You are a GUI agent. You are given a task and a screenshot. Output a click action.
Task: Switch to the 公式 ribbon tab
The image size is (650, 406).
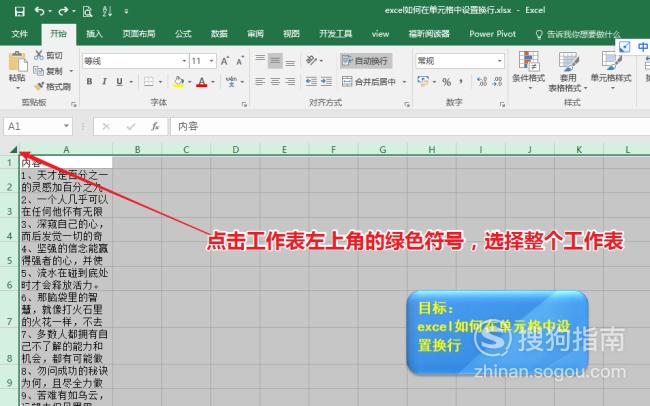tap(183, 34)
